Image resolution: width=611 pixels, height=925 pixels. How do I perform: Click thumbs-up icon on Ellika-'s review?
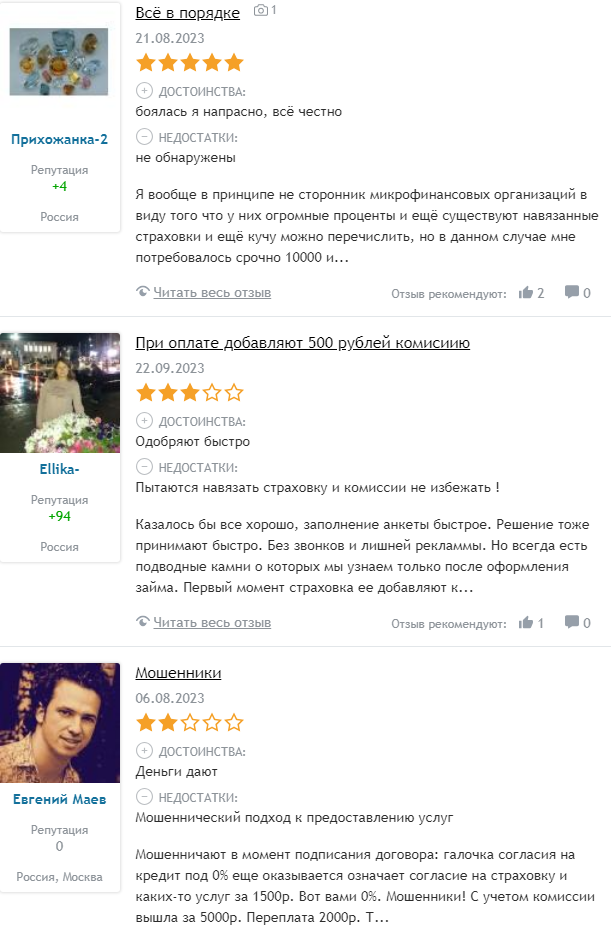pyautogui.click(x=525, y=622)
